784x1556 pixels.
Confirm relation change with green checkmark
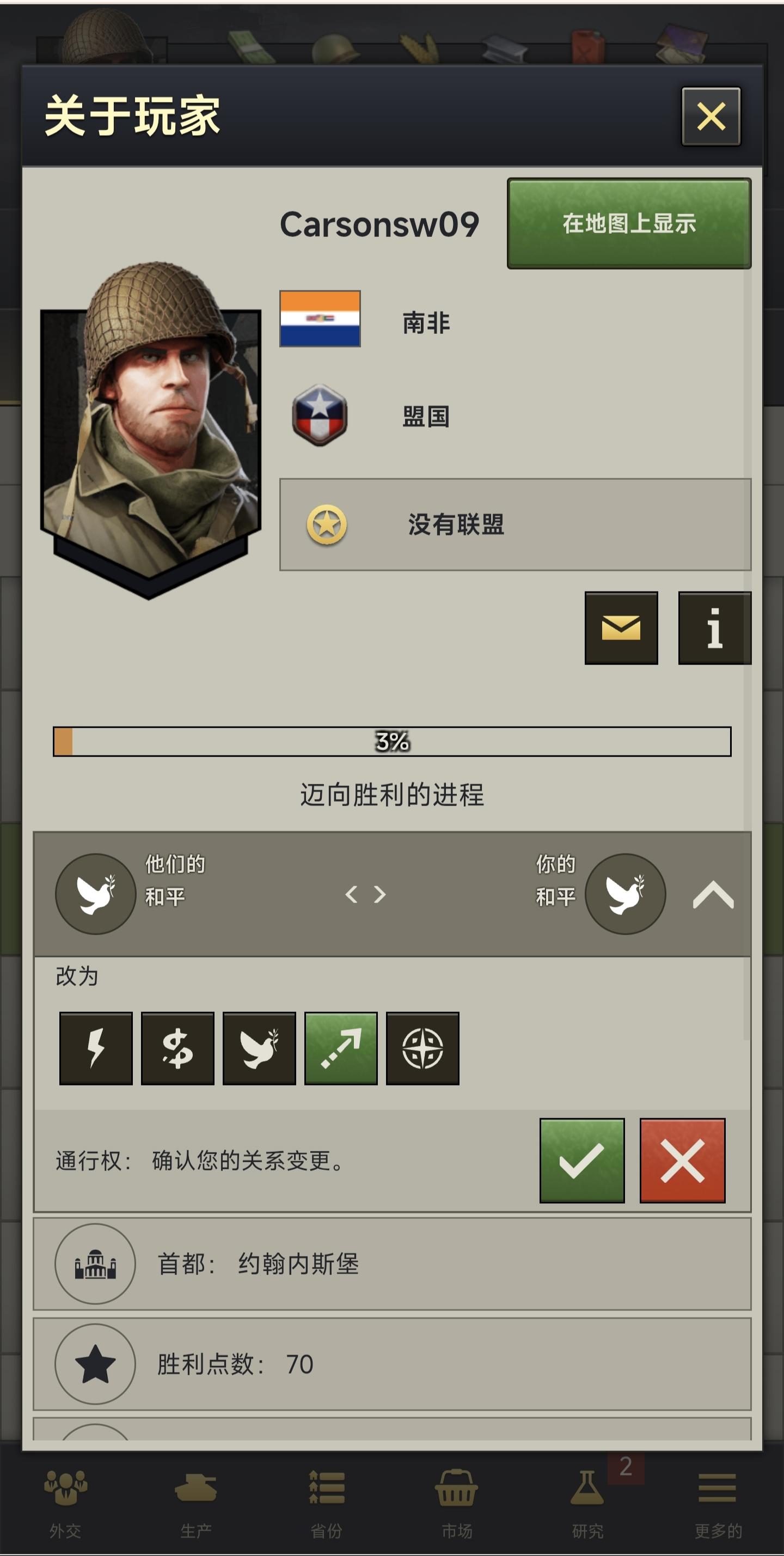coord(581,1160)
